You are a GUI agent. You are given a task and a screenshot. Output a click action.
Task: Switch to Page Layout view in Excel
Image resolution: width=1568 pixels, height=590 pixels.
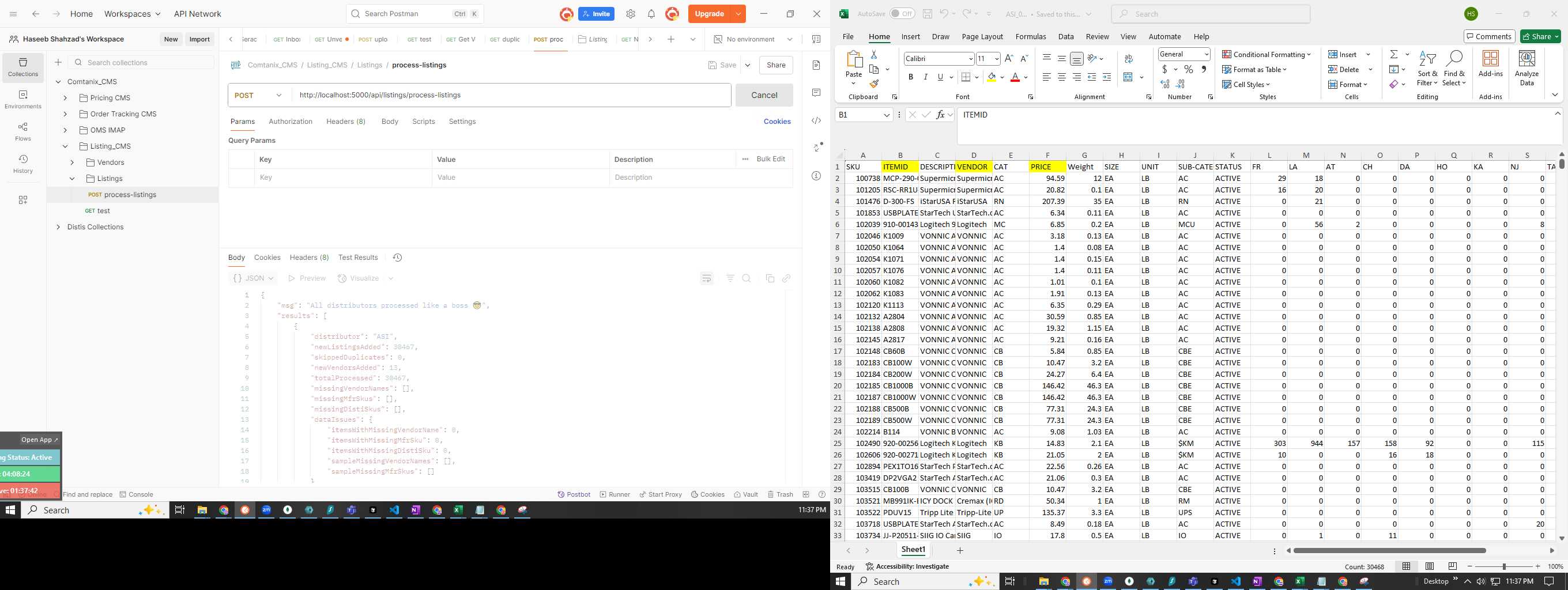1429,566
